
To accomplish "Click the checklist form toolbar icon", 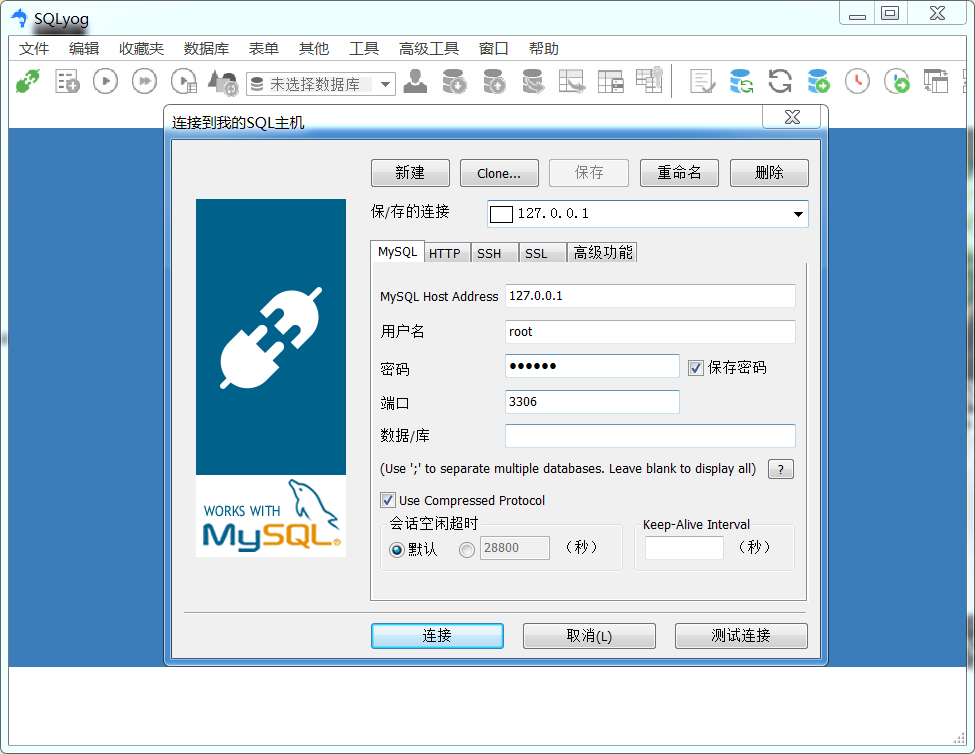I will [703, 81].
